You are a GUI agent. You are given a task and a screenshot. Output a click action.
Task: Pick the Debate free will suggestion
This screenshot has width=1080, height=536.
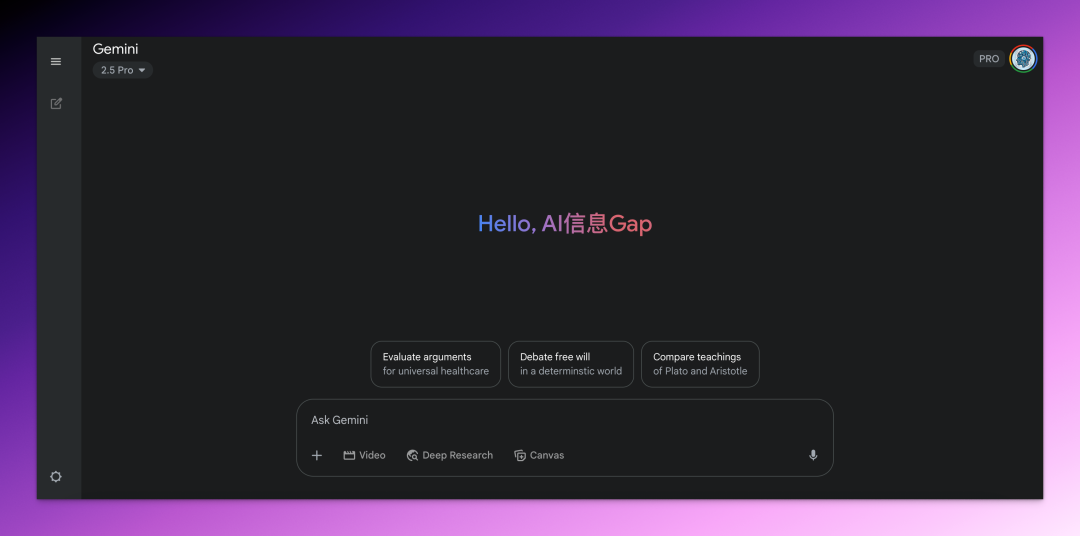click(570, 364)
